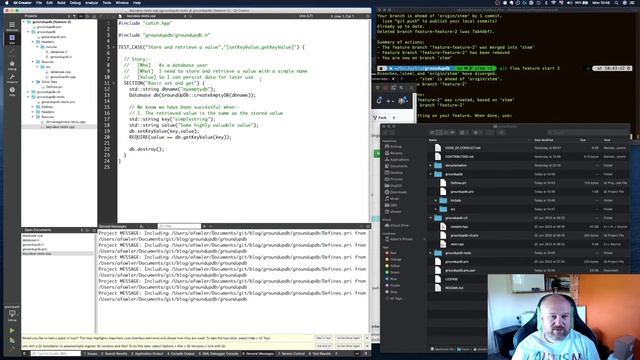Select CONTRIBUTING.md row in Finder
The image size is (640, 360).
[x=529, y=157]
